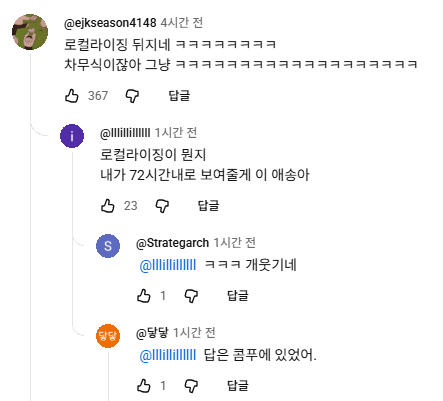Open the 'S' avatar of Strategarch

coord(108,246)
